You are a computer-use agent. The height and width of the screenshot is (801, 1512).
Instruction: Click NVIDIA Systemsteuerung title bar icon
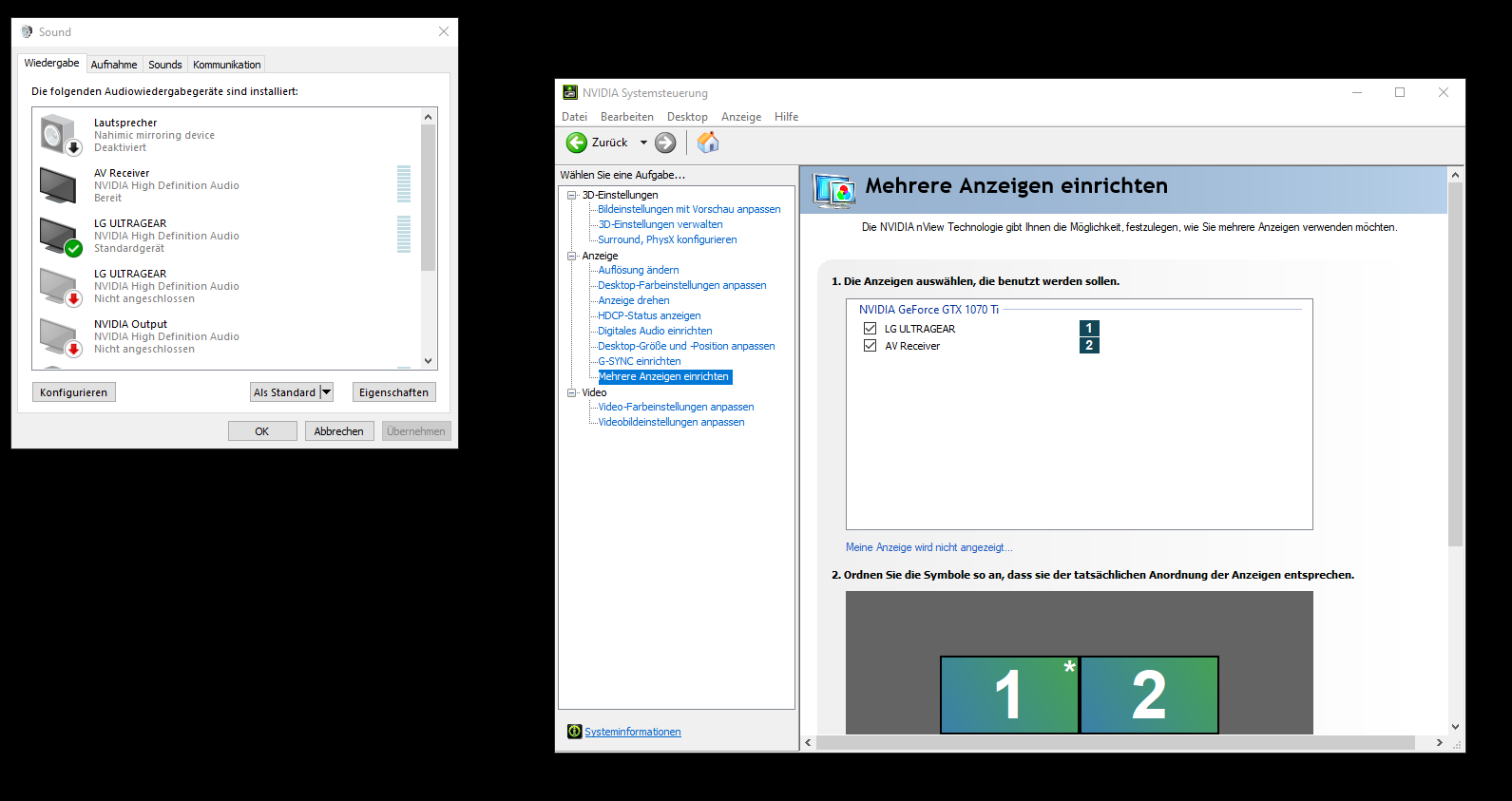[570, 92]
